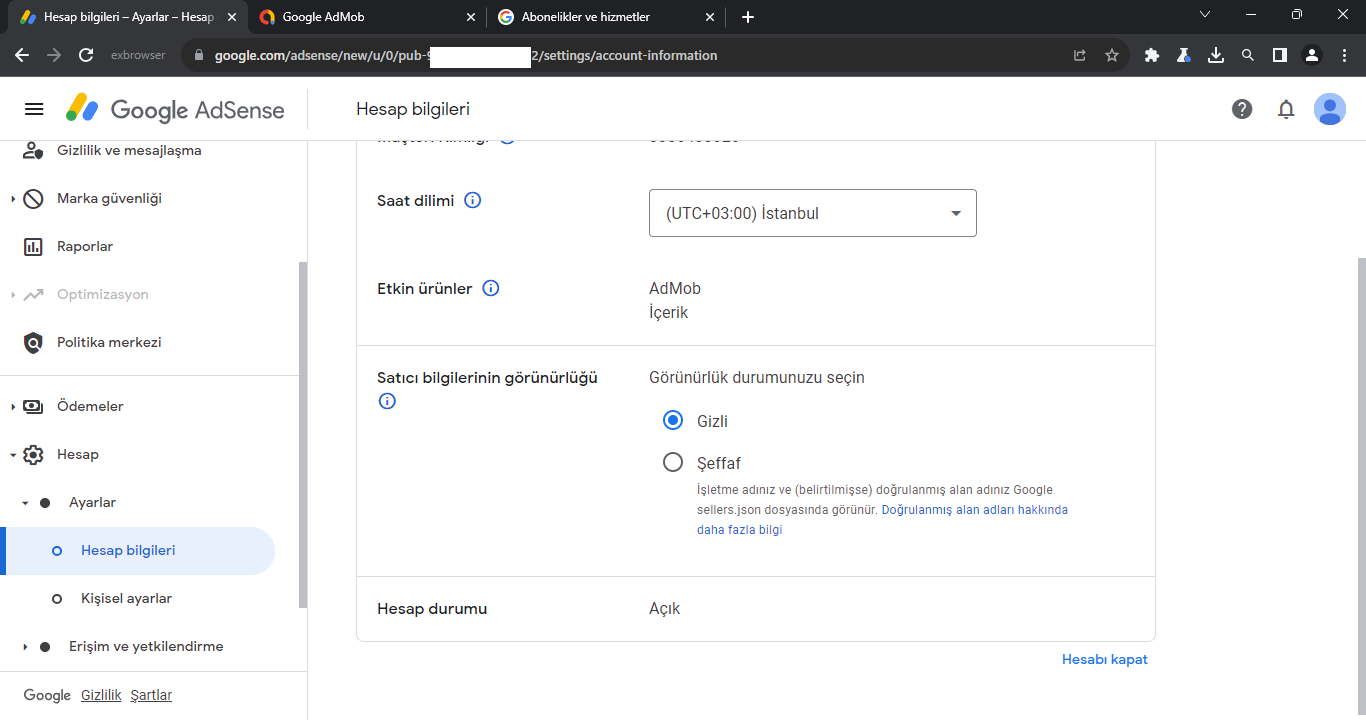Viewport: 1366px width, 720px height.
Task: Click the Hesap durumu label
Action: tap(432, 609)
